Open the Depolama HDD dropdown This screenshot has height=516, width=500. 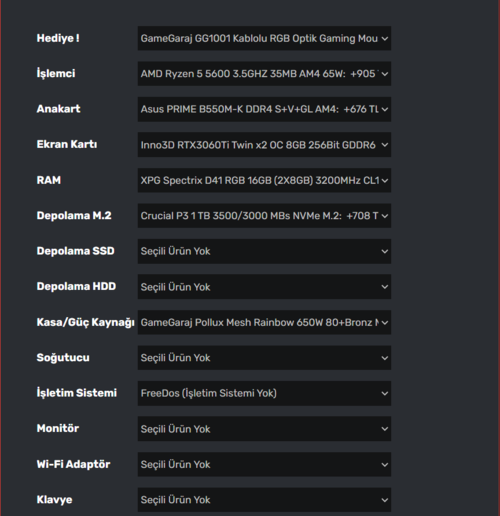click(x=264, y=287)
